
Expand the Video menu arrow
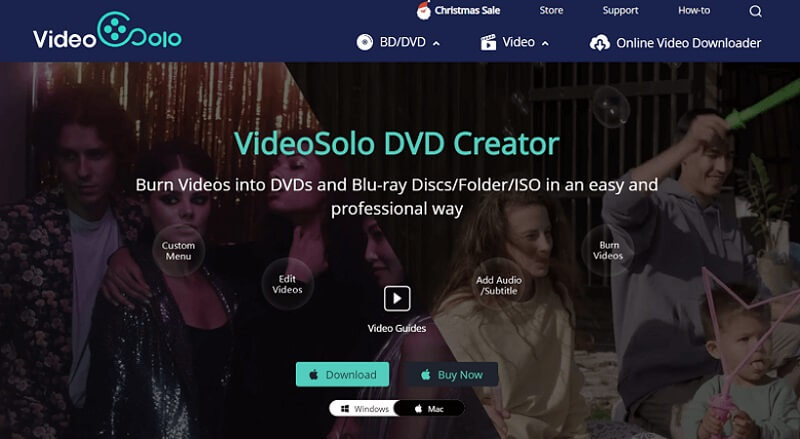point(545,44)
